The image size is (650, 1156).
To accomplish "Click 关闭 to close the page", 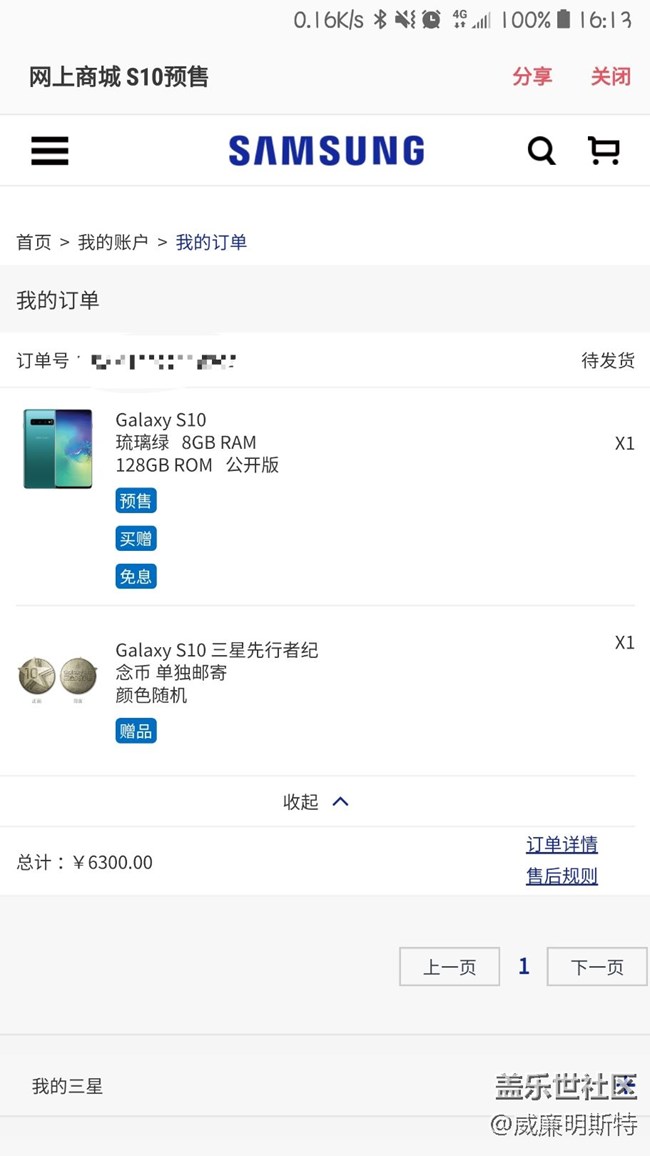I will coord(610,76).
